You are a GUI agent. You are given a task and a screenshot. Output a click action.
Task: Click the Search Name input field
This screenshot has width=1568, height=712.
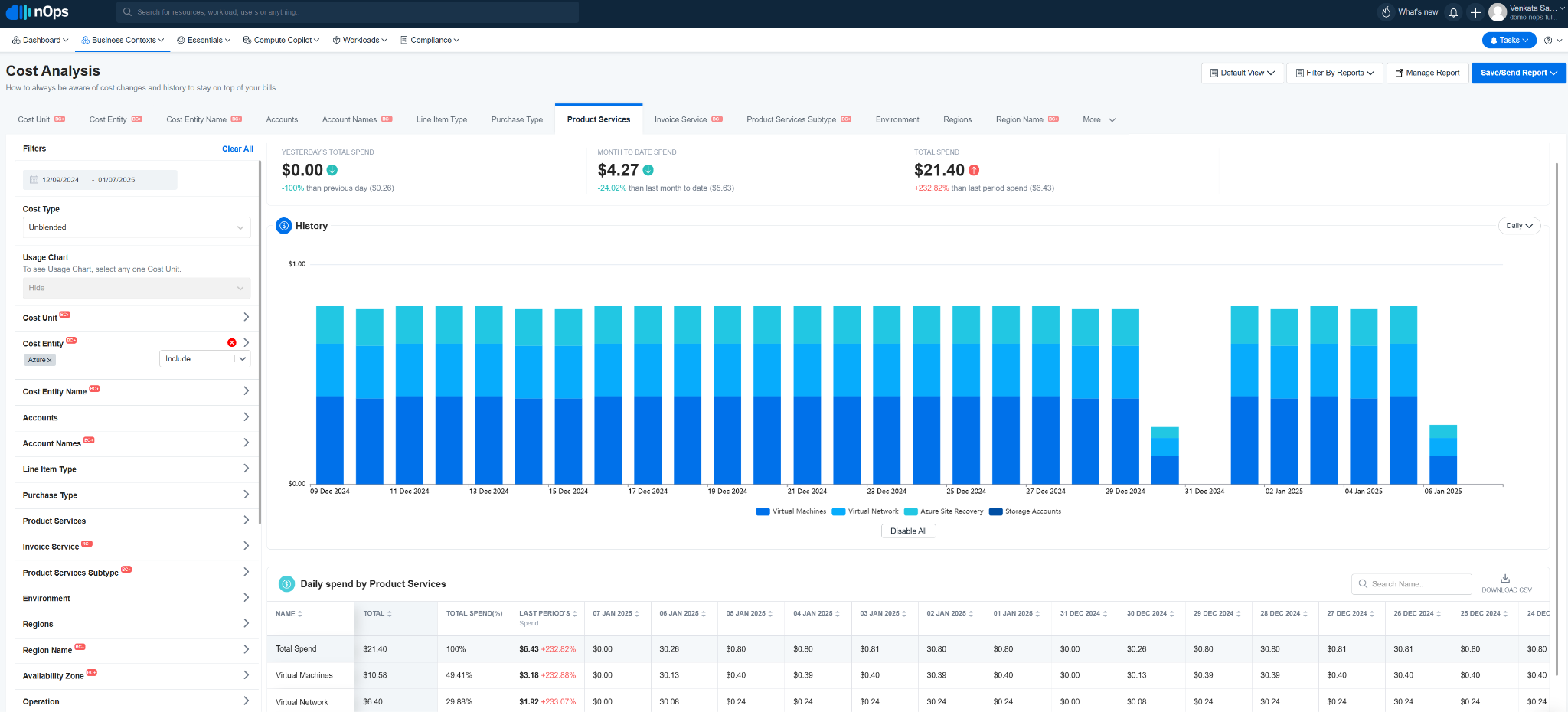pyautogui.click(x=1411, y=584)
